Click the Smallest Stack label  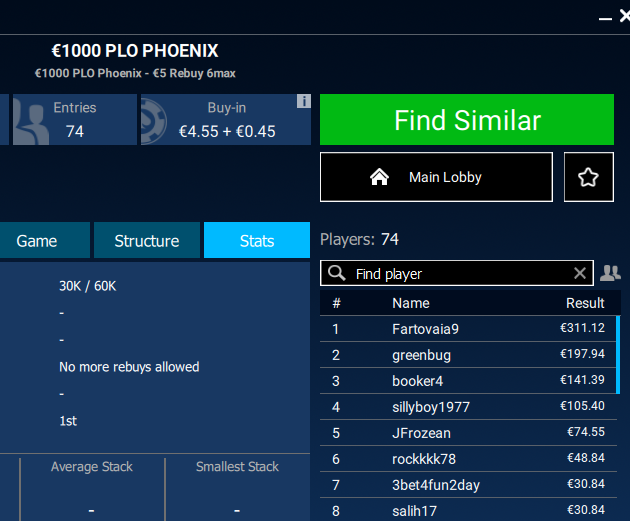click(237, 466)
